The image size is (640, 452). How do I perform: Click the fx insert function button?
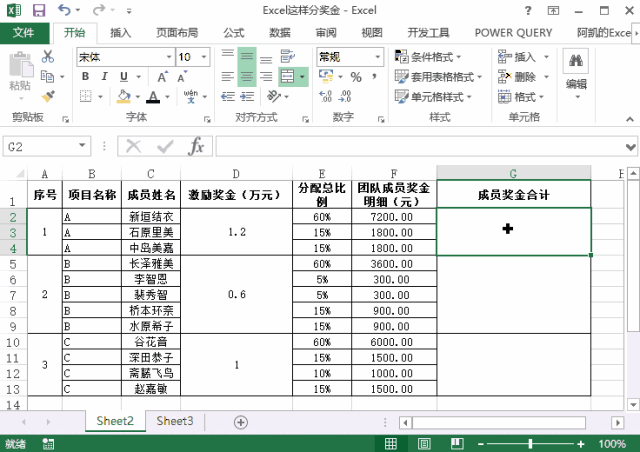(x=196, y=146)
